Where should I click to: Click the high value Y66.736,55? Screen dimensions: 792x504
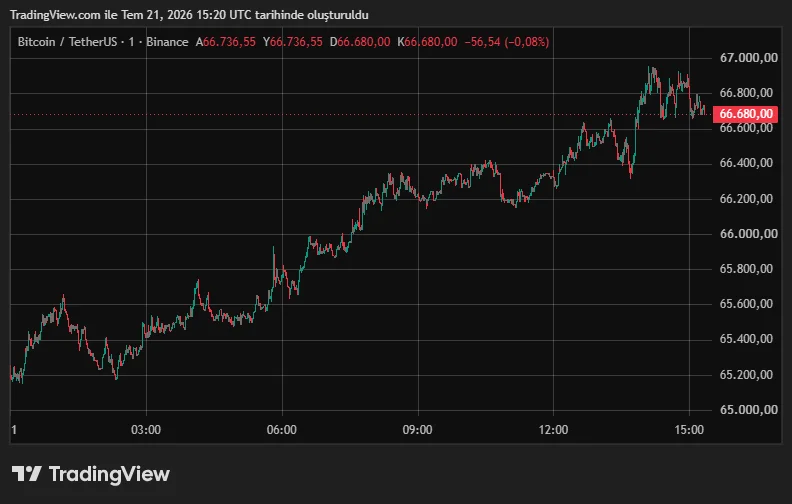coord(292,42)
